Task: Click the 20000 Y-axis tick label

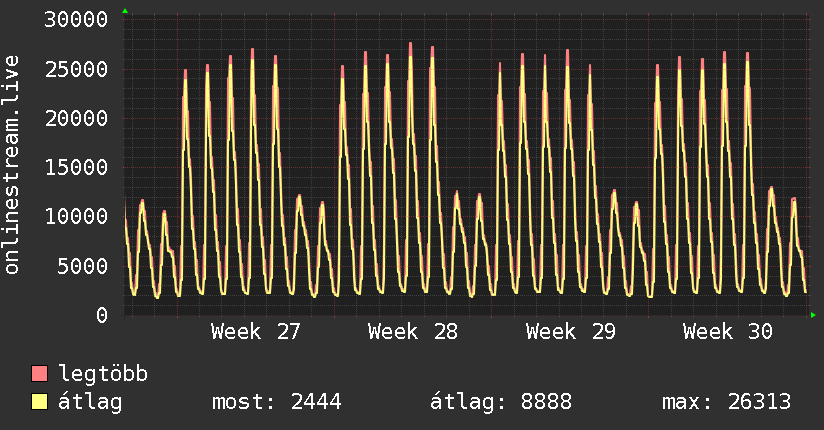Action: 76,118
